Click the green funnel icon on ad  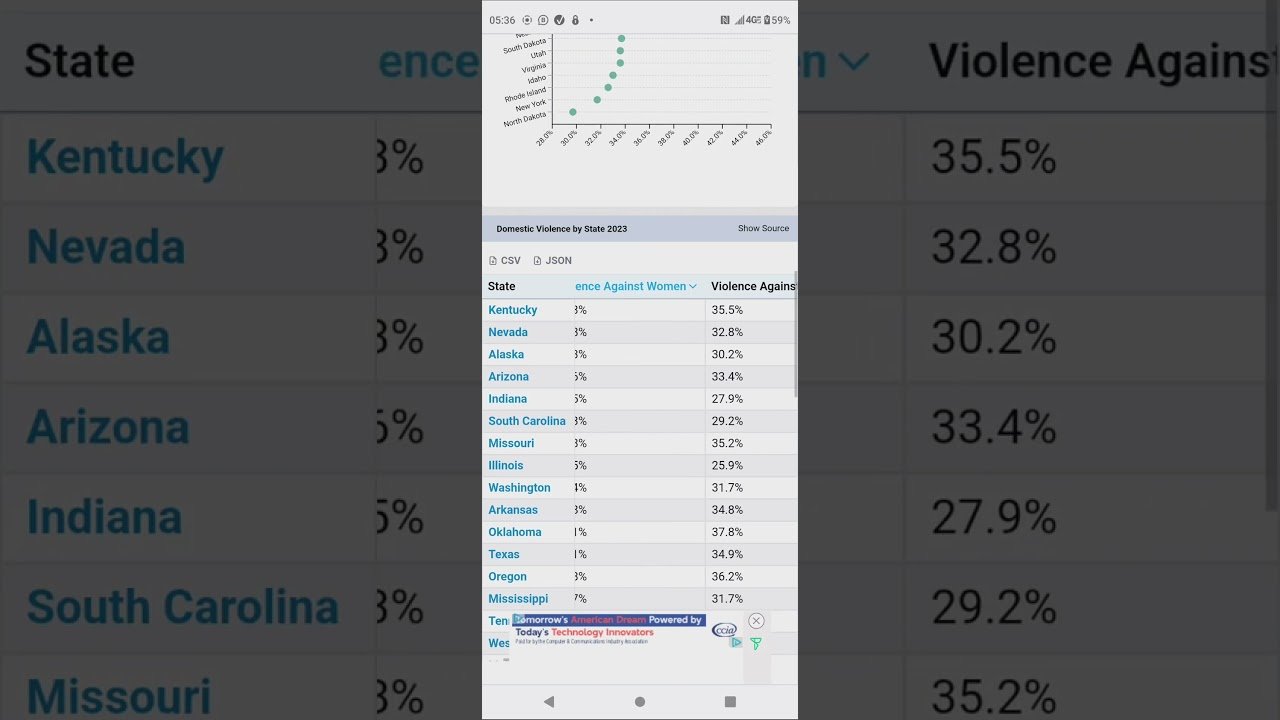pyautogui.click(x=756, y=644)
